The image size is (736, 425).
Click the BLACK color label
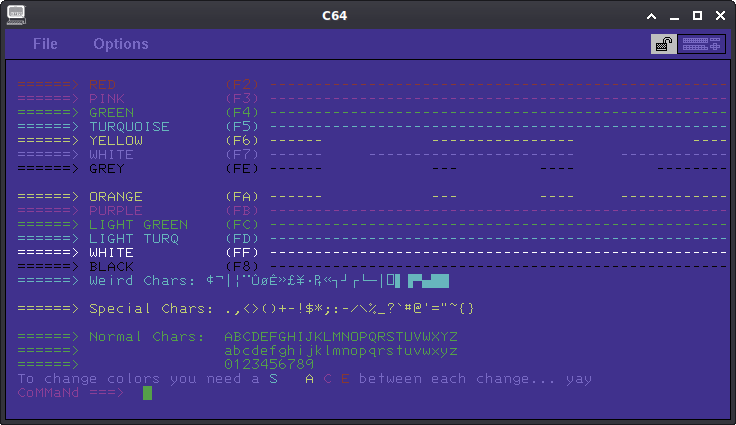point(112,267)
